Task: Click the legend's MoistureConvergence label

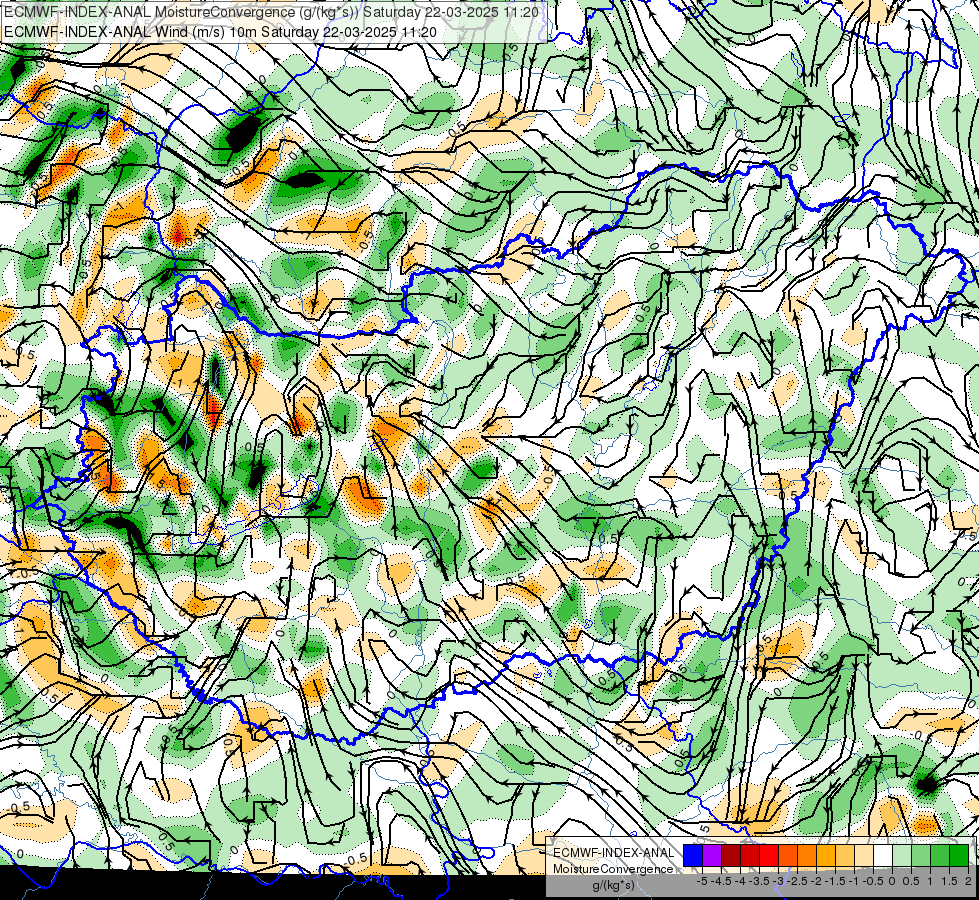Action: 613,869
